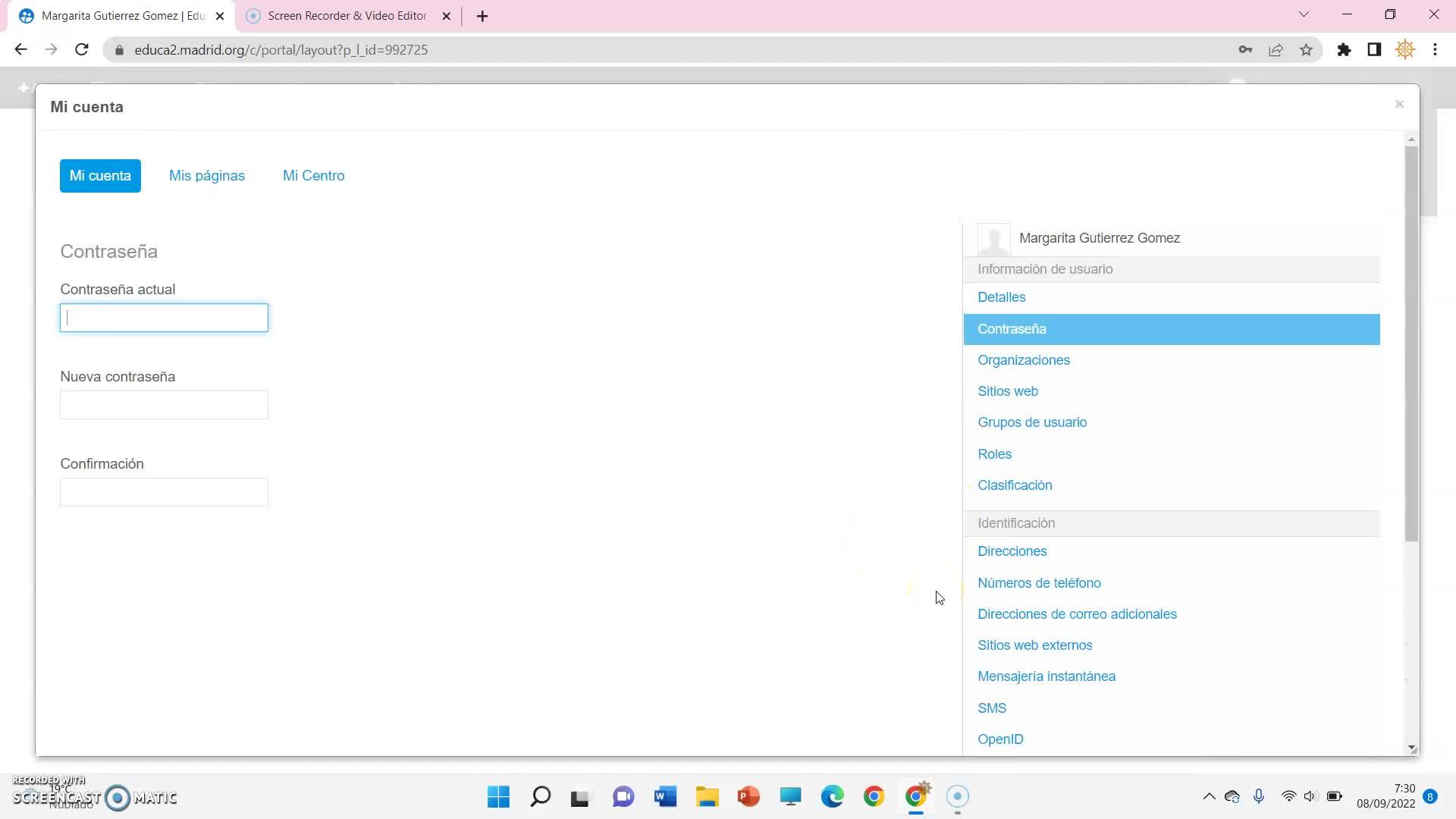Image resolution: width=1456 pixels, height=819 pixels.
Task: Bookmark this page with star icon
Action: (1306, 50)
